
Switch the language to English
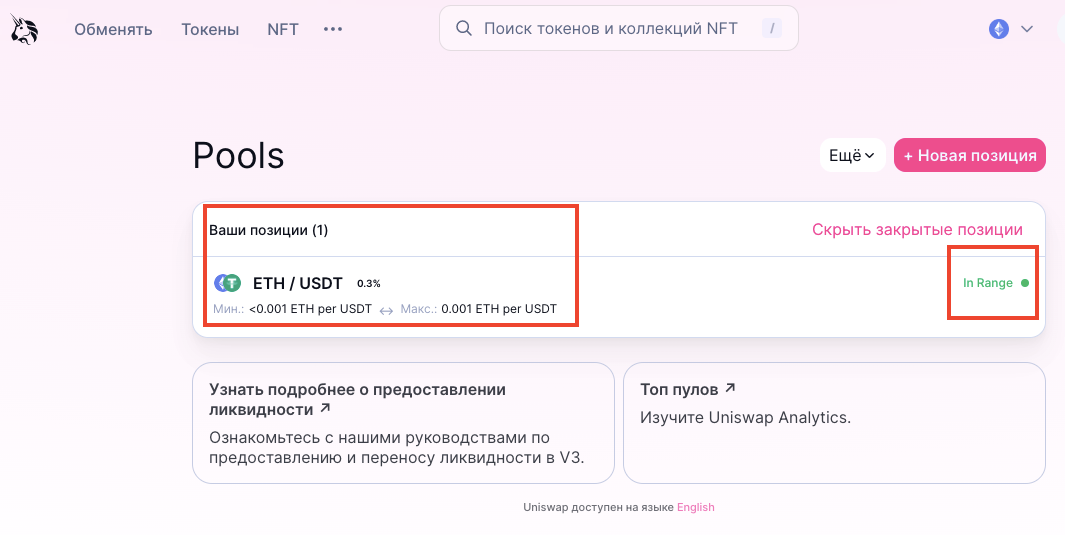(695, 507)
